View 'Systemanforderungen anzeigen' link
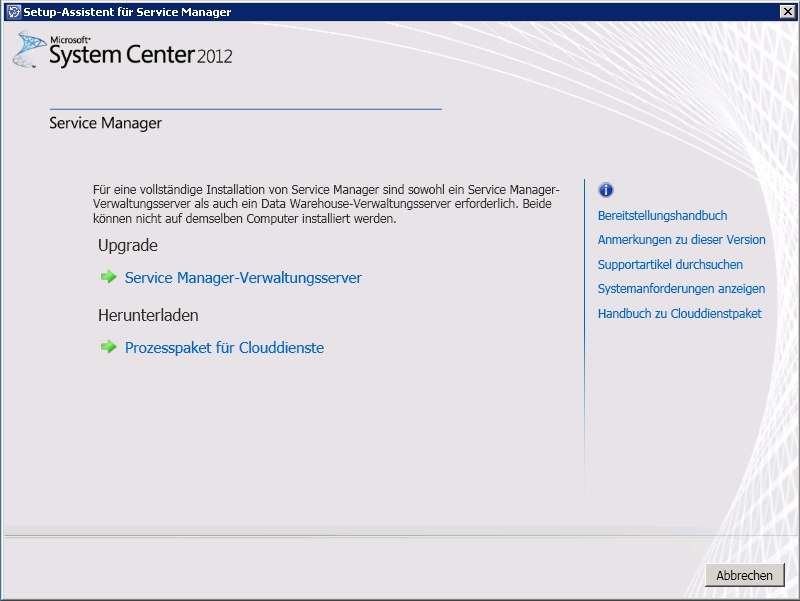 point(681,289)
